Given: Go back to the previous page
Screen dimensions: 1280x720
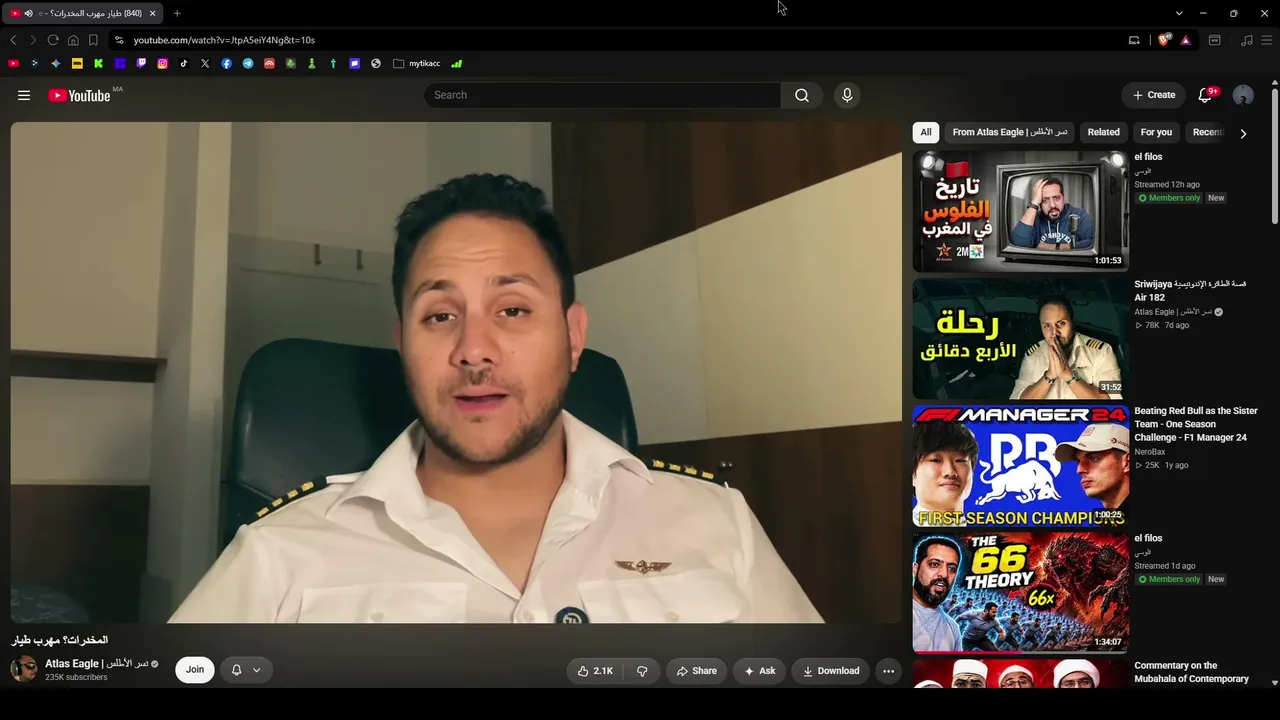Looking at the screenshot, I should click(x=13, y=40).
